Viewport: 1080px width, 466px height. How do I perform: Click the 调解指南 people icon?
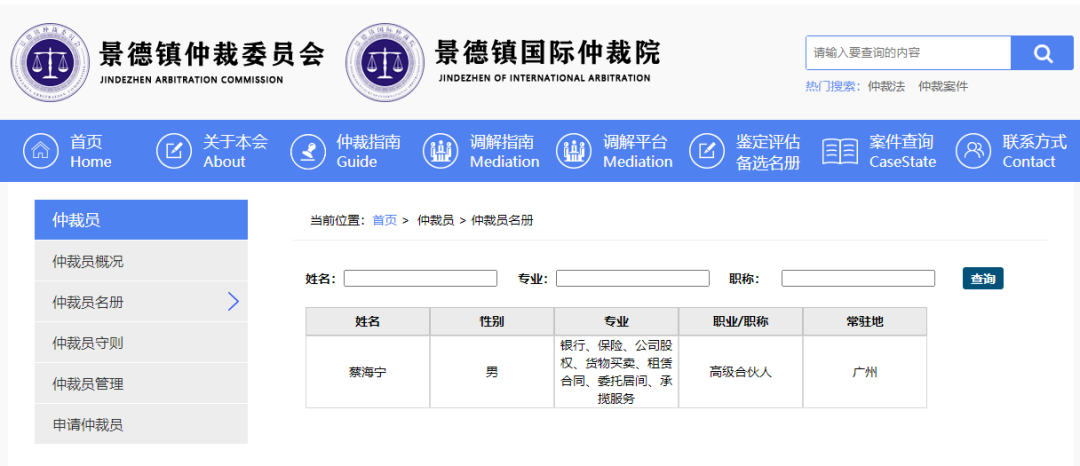[441, 151]
